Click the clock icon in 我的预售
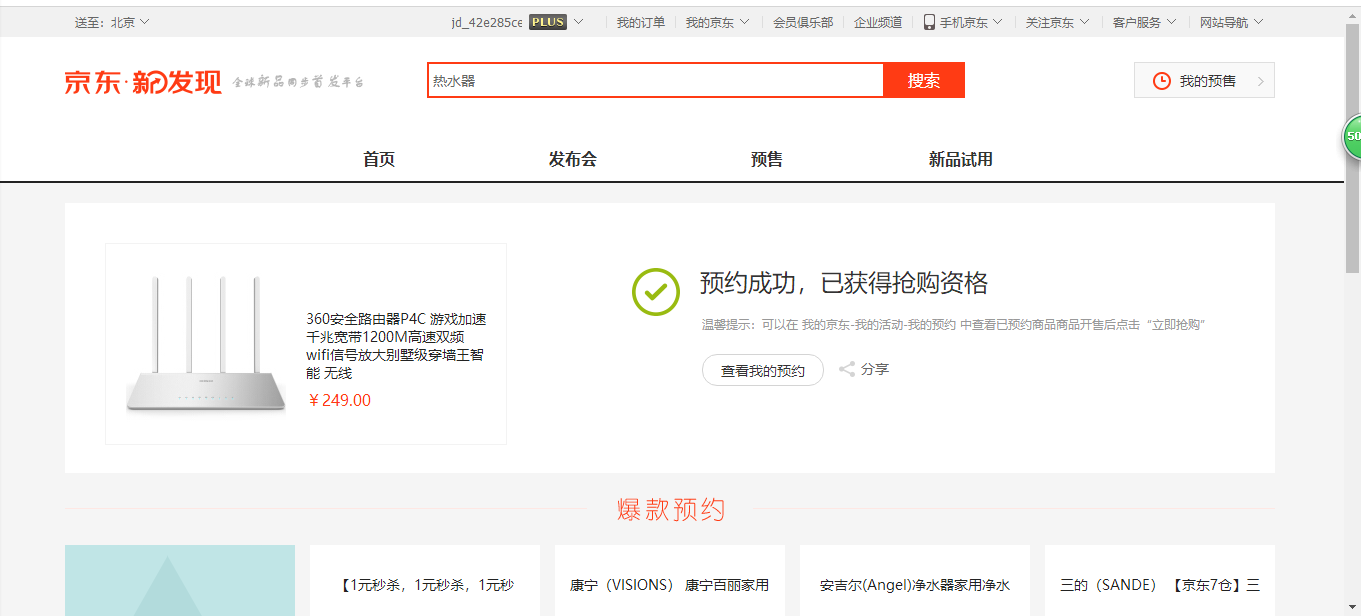Image resolution: width=1361 pixels, height=616 pixels. [1162, 81]
